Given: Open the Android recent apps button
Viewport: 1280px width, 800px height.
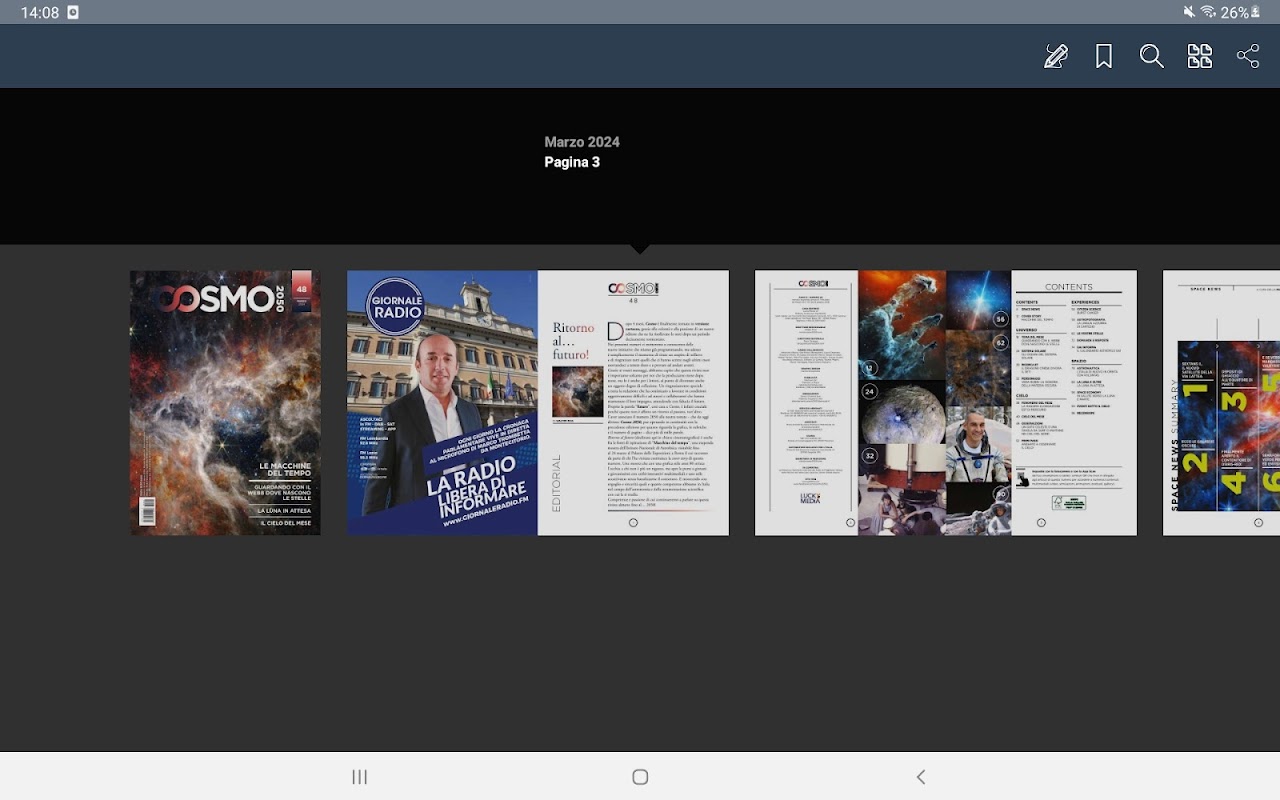Looking at the screenshot, I should [x=360, y=777].
